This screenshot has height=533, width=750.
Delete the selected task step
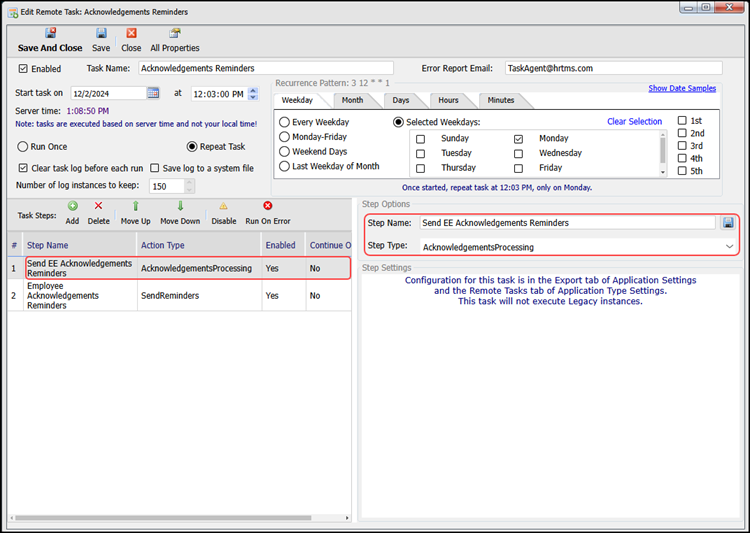[98, 206]
